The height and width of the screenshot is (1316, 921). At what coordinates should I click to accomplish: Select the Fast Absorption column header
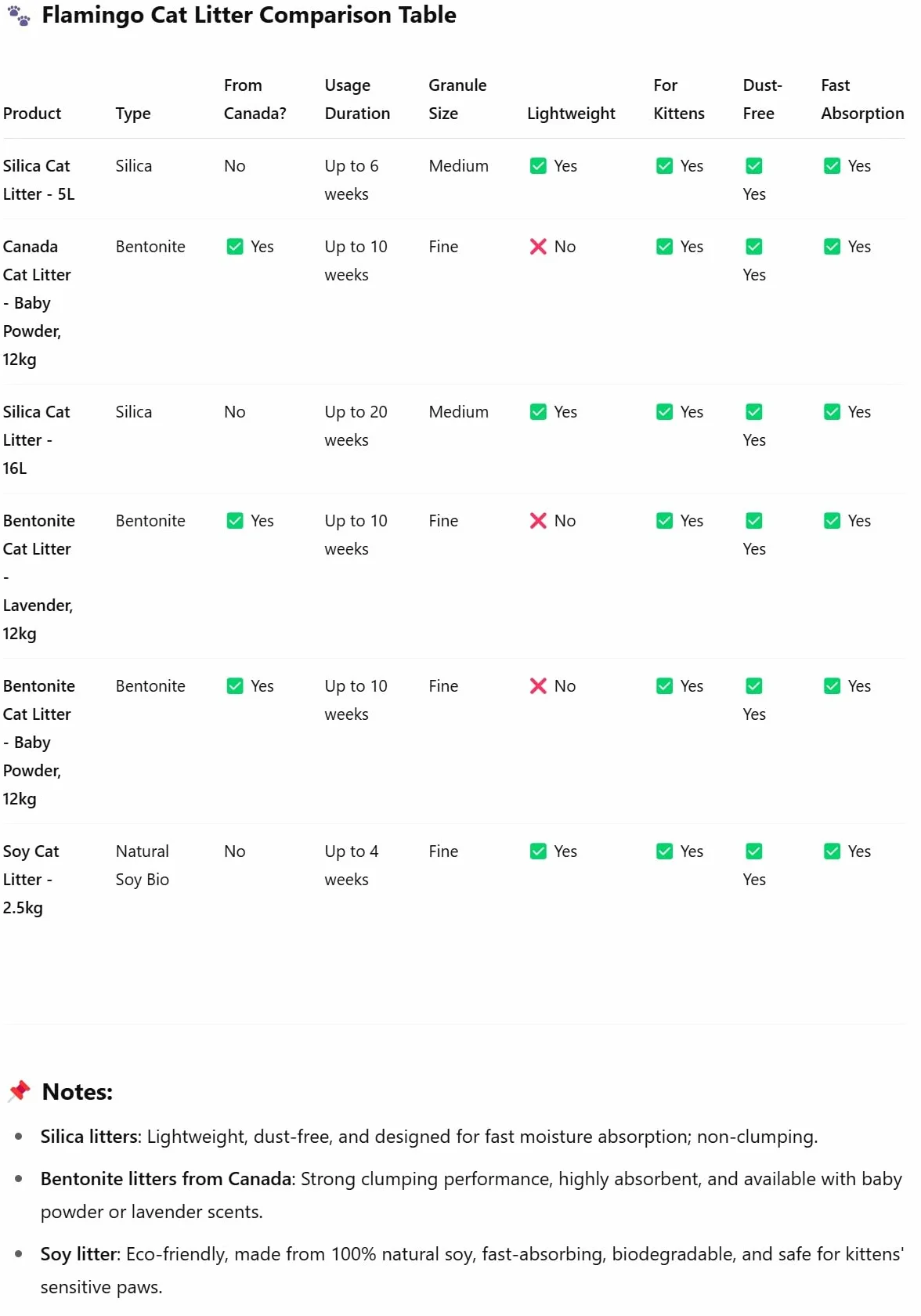tap(862, 99)
